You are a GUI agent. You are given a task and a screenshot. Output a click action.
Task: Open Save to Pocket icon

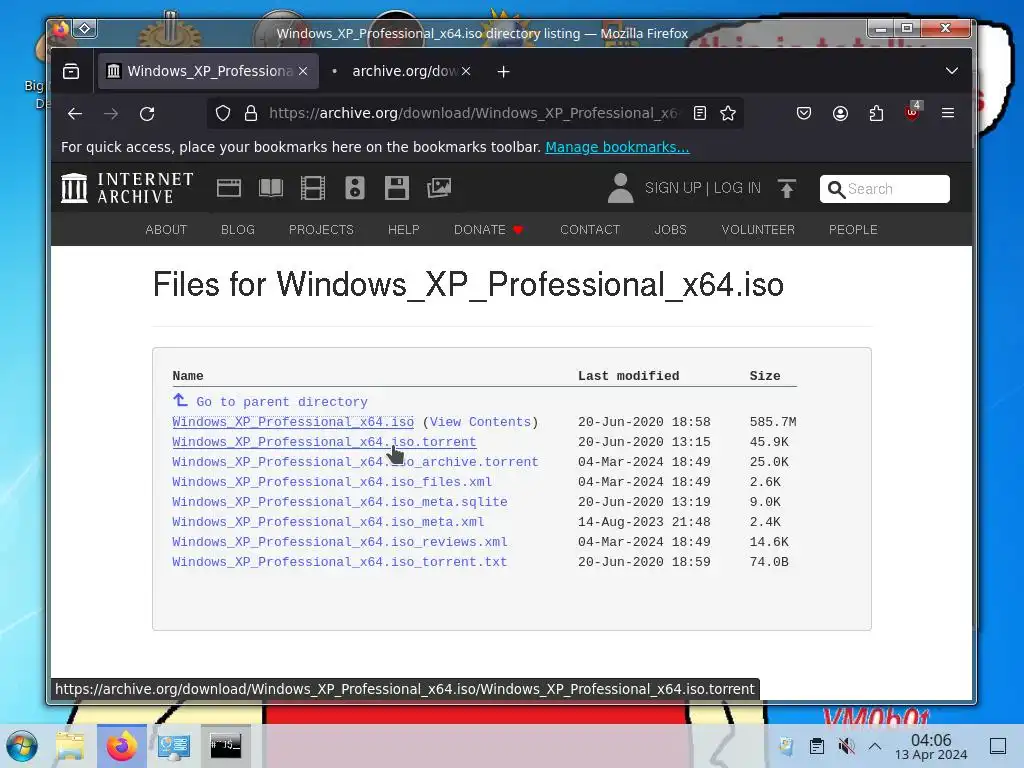tap(804, 113)
